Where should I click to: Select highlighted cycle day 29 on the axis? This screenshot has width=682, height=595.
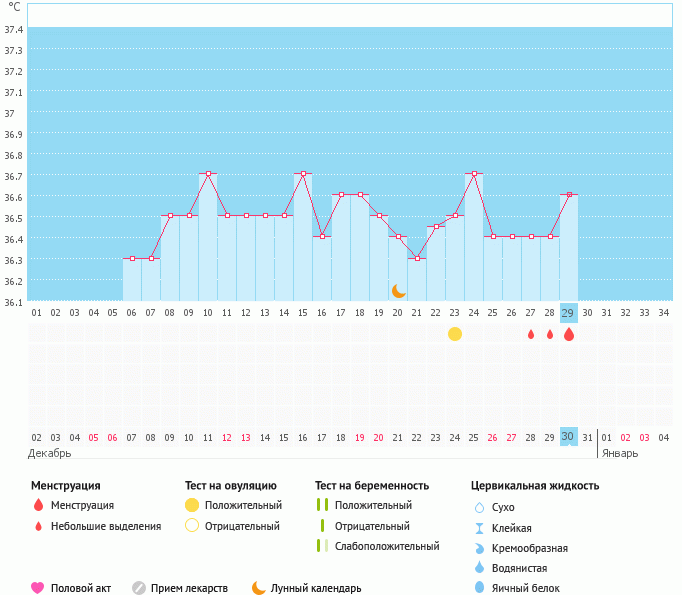568,313
